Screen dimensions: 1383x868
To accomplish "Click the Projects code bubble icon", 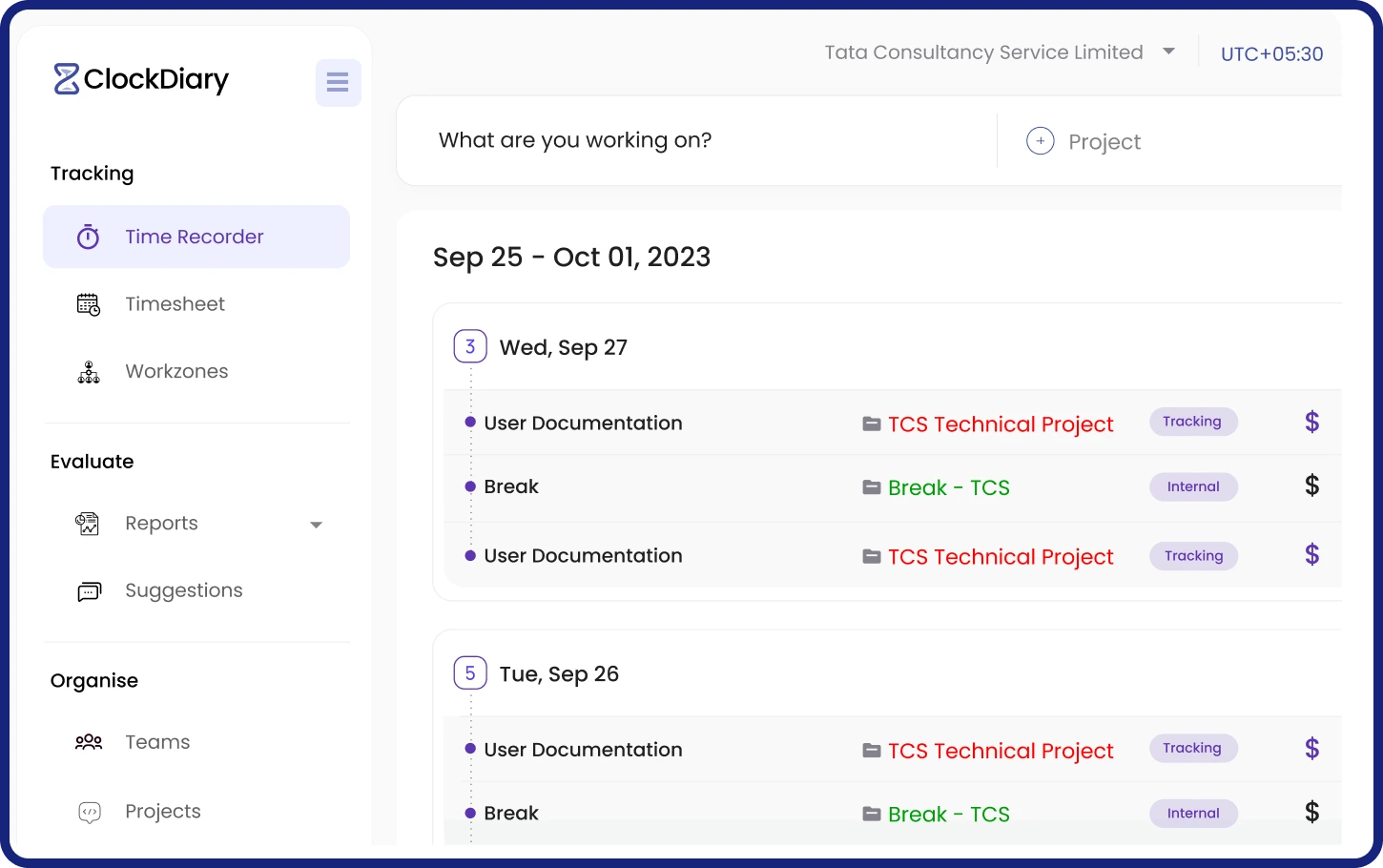I will (x=89, y=813).
